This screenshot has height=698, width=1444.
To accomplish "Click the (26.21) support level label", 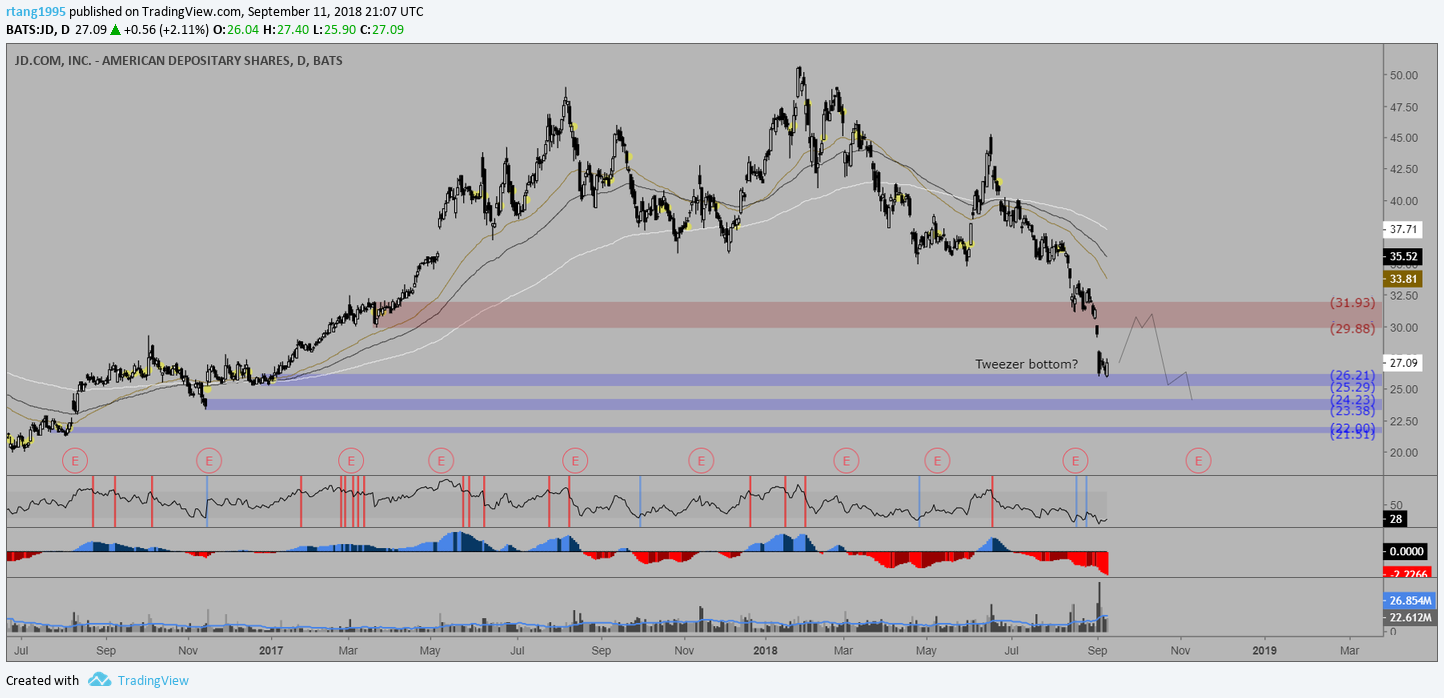I will (1353, 375).
